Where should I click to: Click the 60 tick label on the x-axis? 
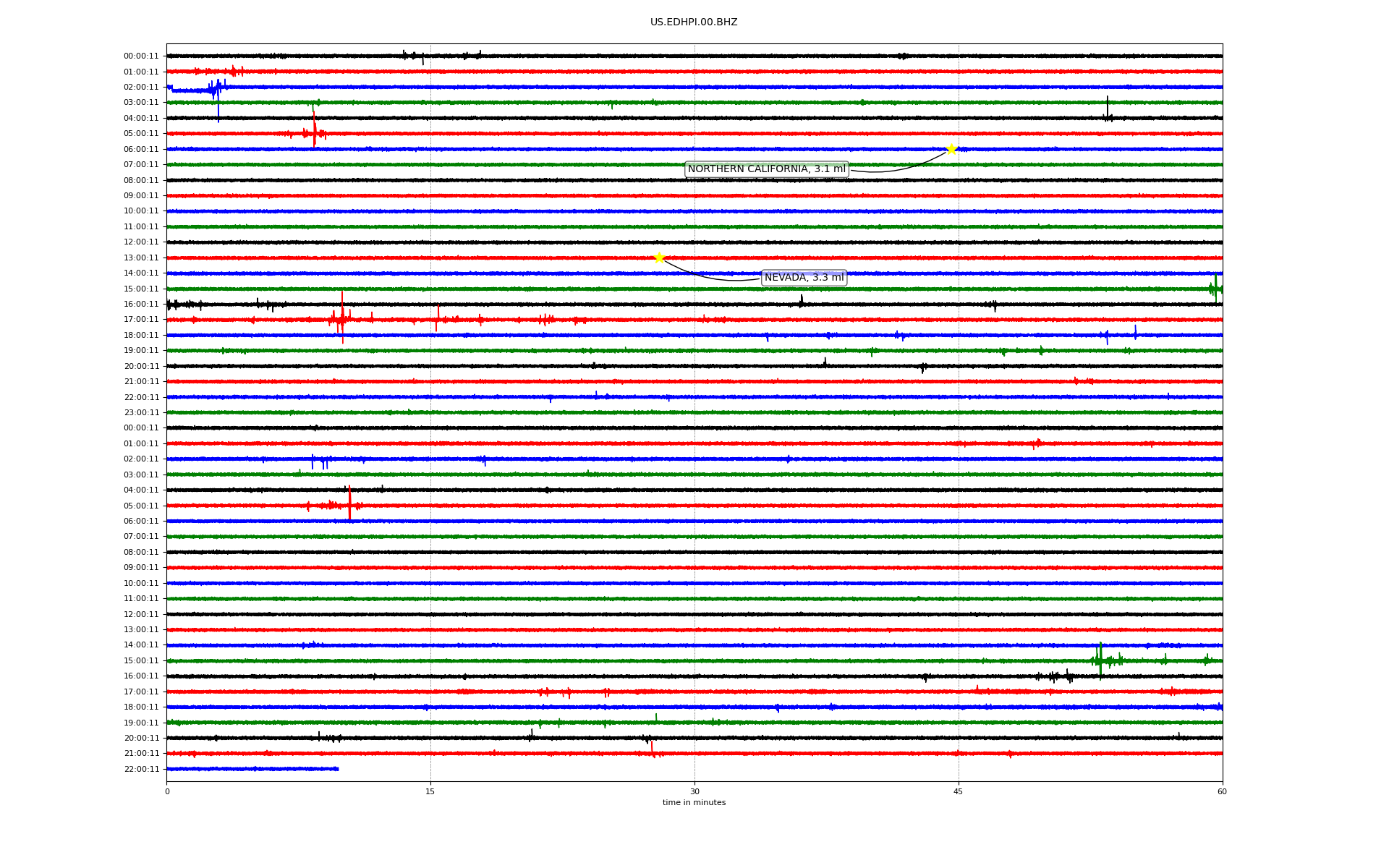tap(1222, 791)
